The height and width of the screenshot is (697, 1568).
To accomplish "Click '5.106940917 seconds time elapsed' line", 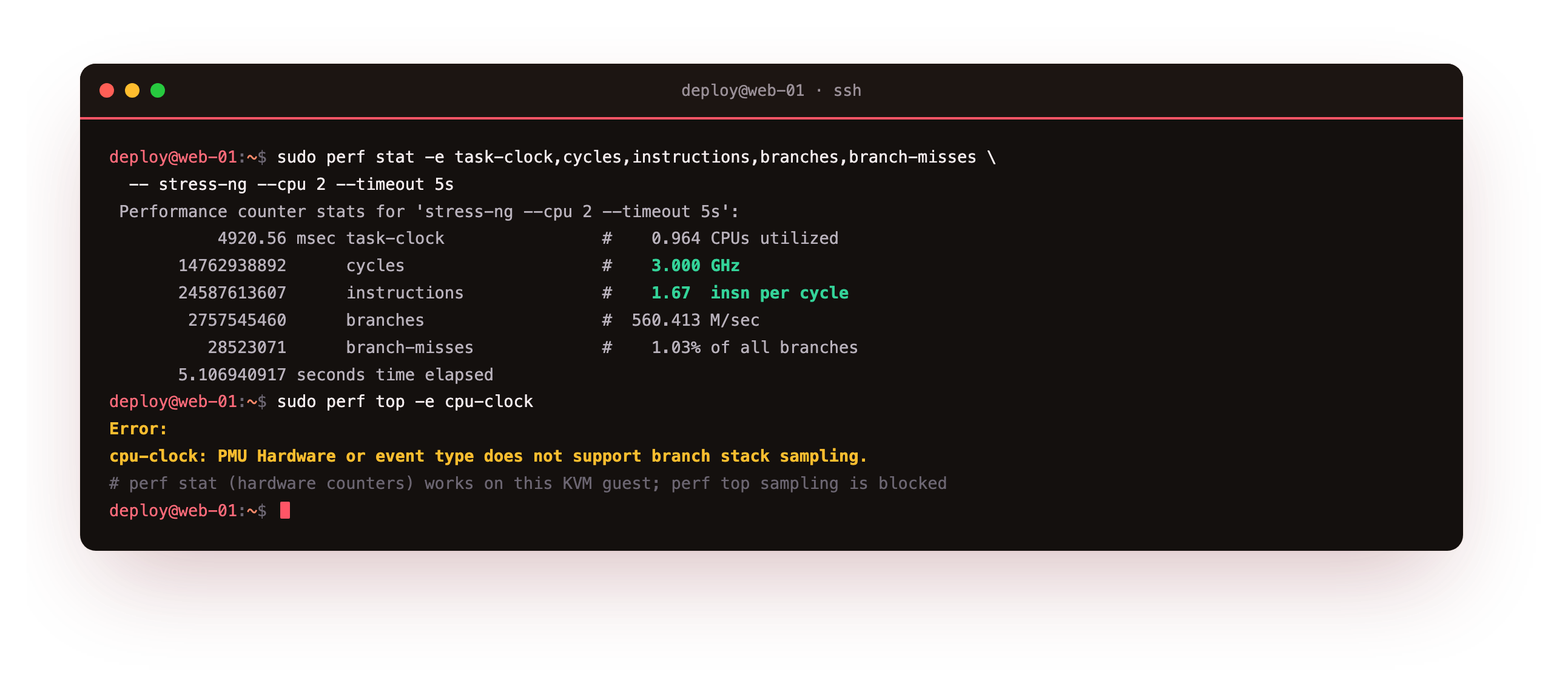I will click(335, 375).
